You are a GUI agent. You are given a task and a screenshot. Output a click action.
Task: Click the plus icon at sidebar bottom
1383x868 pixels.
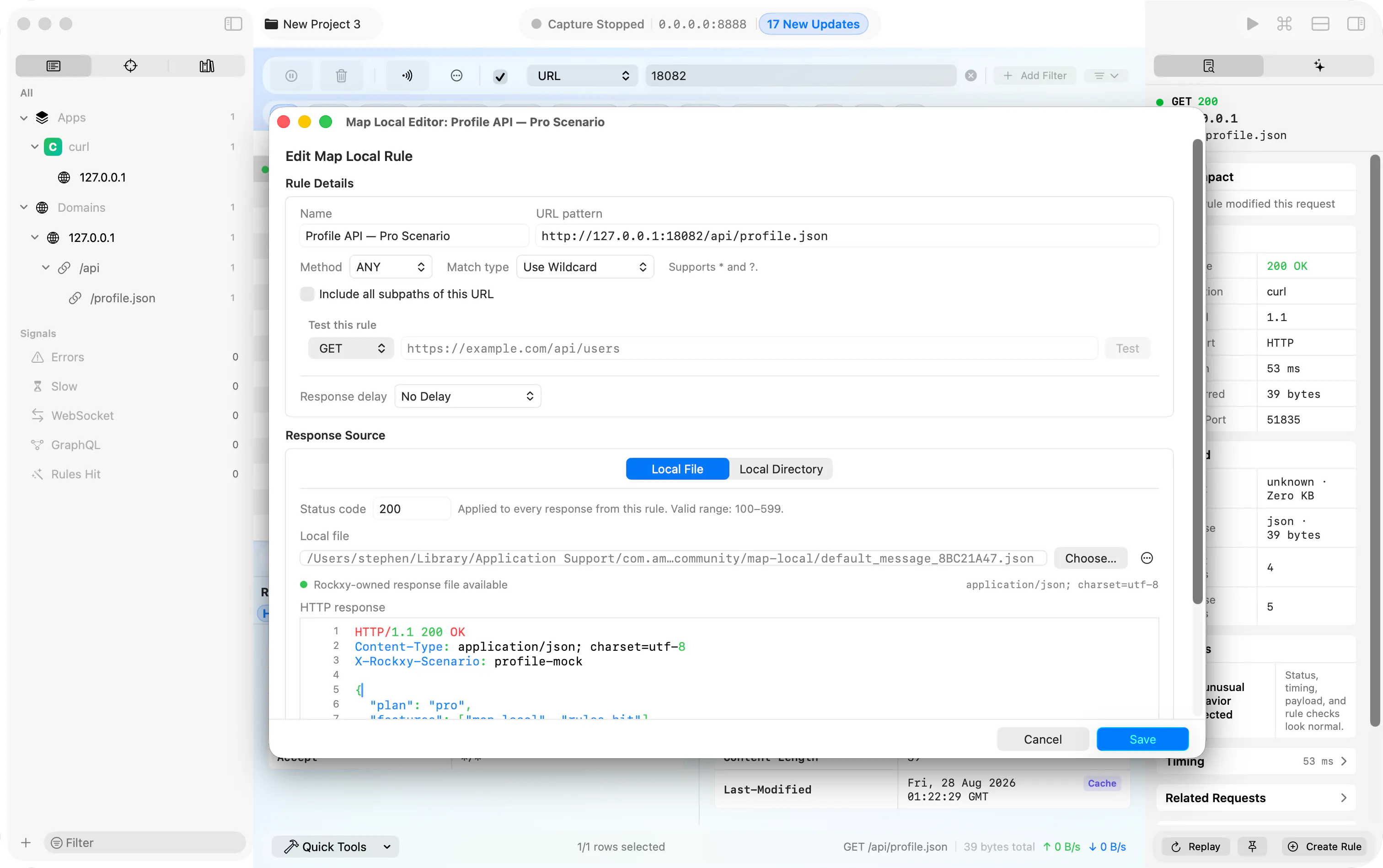pyautogui.click(x=26, y=842)
